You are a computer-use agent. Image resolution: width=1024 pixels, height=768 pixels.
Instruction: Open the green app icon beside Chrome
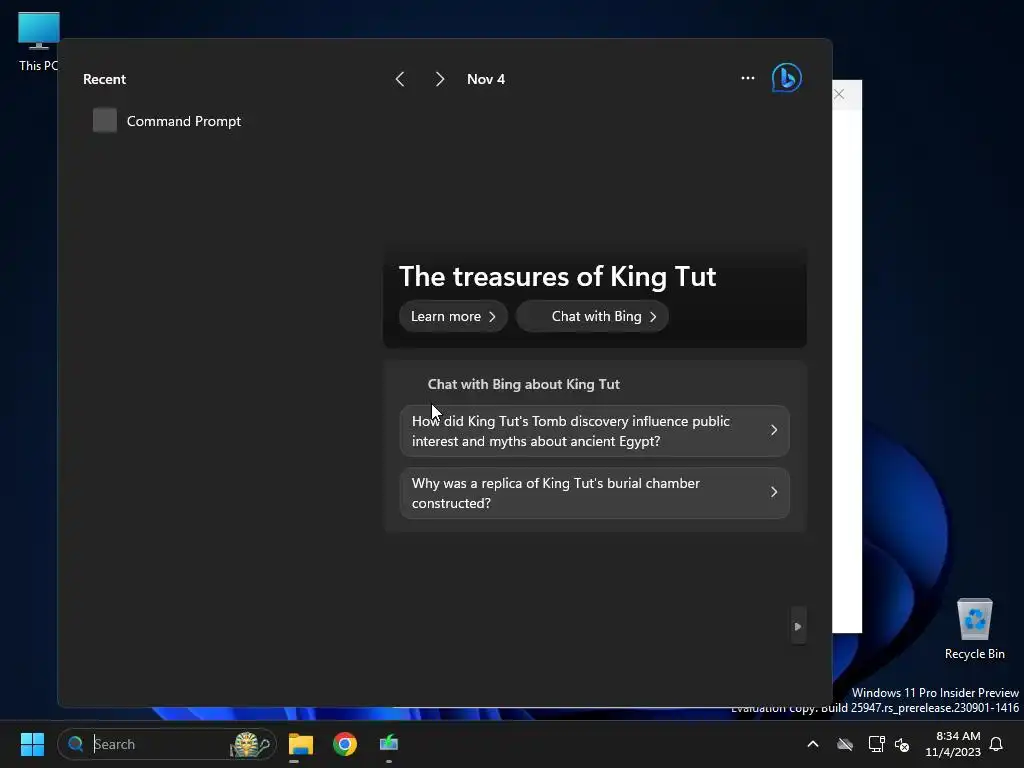pyautogui.click(x=389, y=743)
